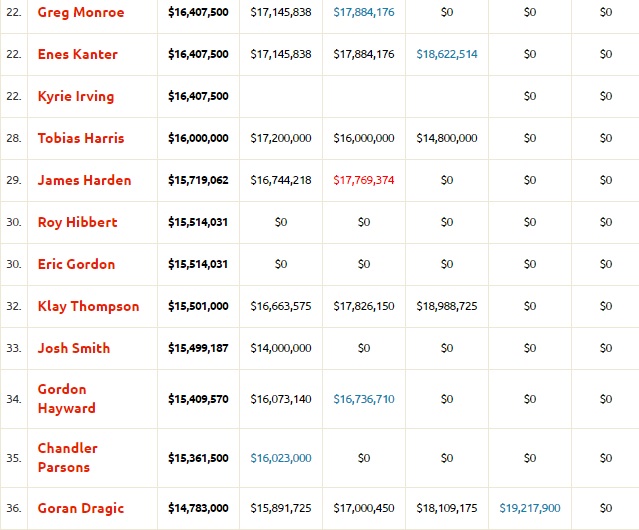Select Josh Smith's $14,000,000 salary cell
Viewport: 639px width, 530px height.
(x=281, y=348)
